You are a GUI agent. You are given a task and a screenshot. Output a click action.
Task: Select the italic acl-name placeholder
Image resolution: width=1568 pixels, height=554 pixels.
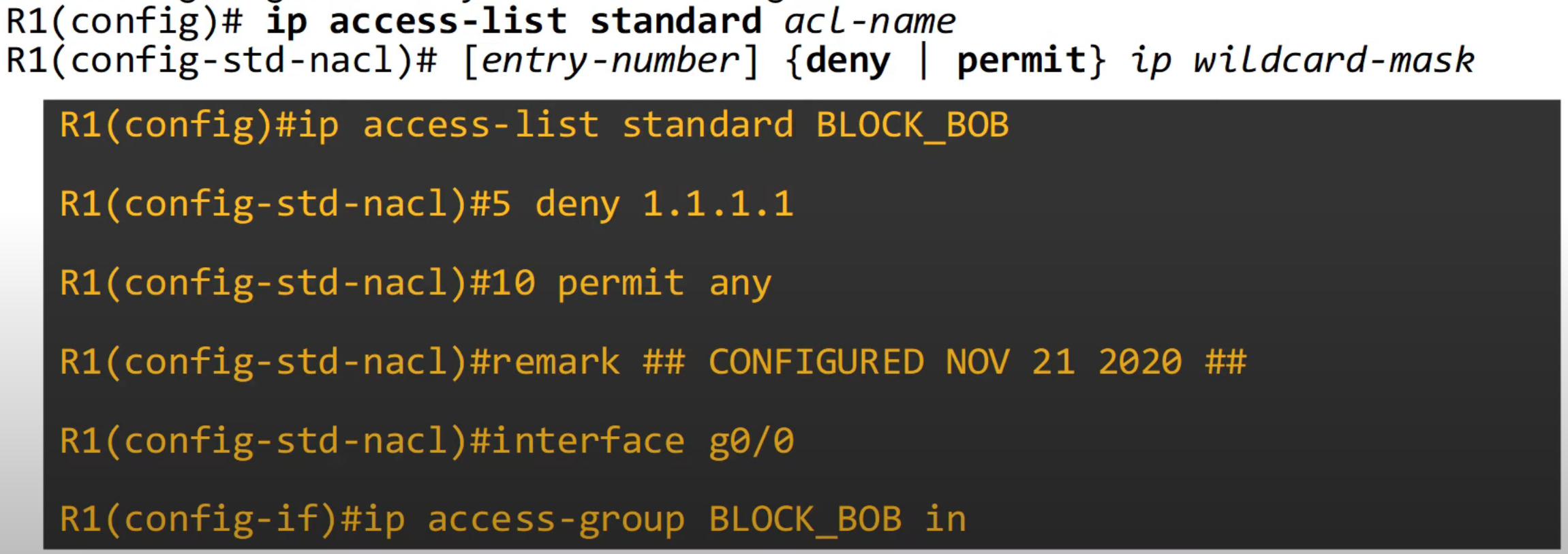(x=870, y=22)
